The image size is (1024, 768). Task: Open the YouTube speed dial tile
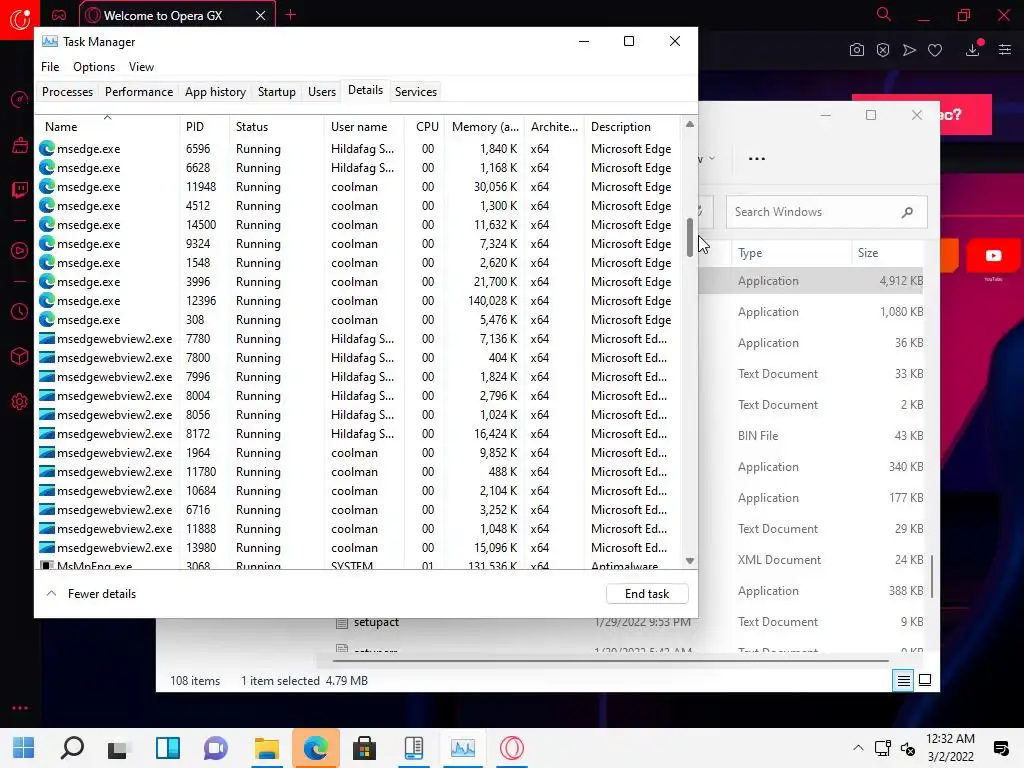point(993,255)
